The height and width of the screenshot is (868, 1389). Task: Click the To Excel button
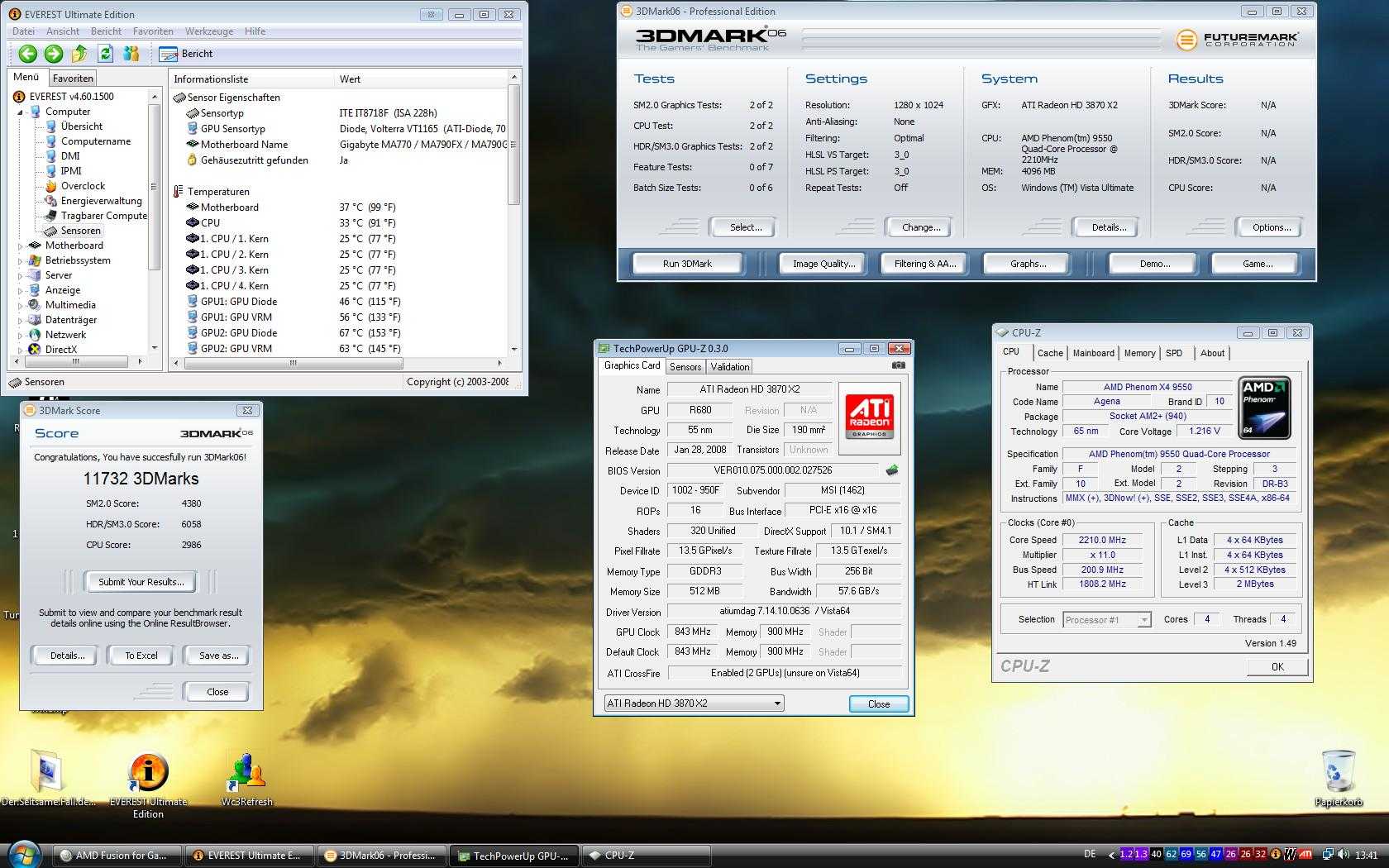coord(141,656)
